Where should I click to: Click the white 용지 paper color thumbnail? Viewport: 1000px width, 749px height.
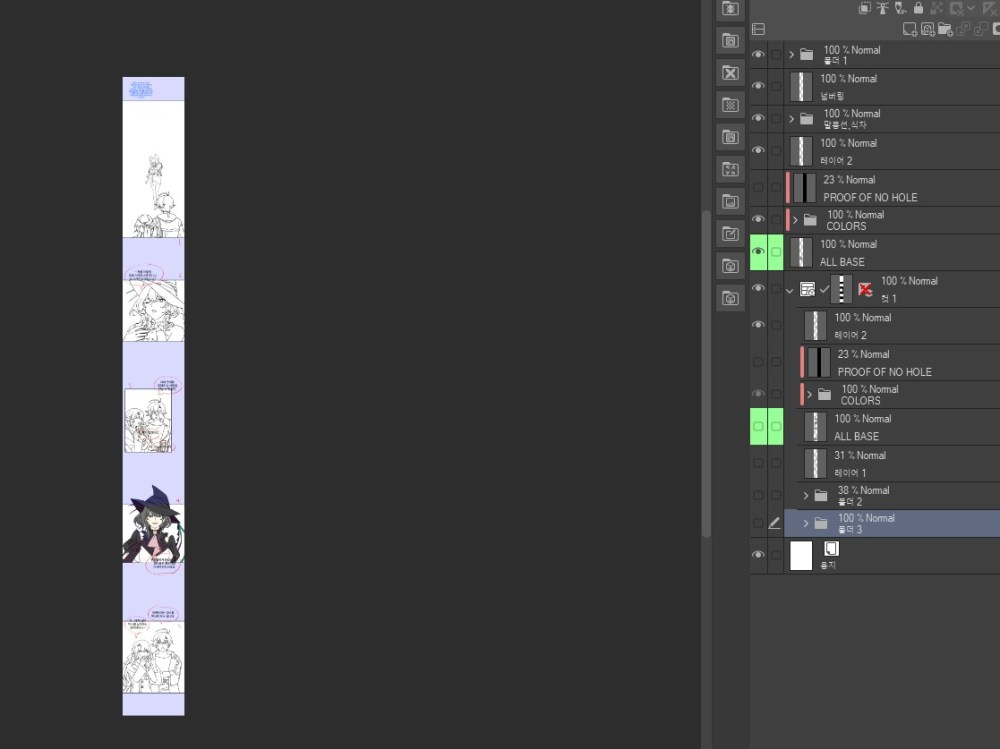tap(801, 555)
